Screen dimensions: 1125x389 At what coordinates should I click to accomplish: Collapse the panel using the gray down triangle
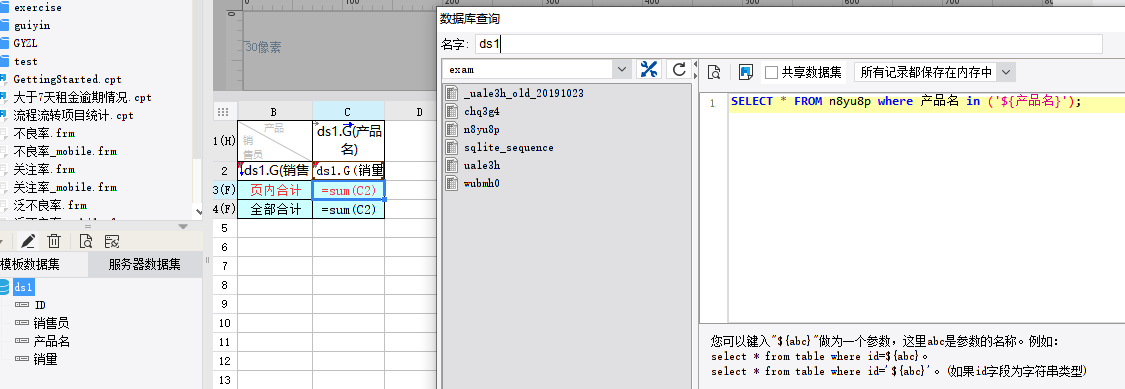pos(184,226)
